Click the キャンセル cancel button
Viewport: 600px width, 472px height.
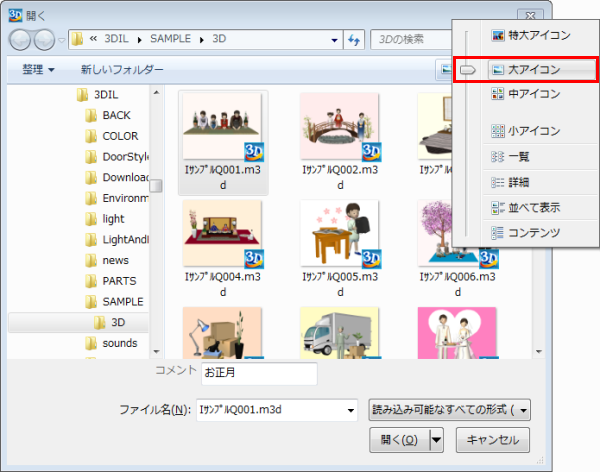tap(493, 440)
